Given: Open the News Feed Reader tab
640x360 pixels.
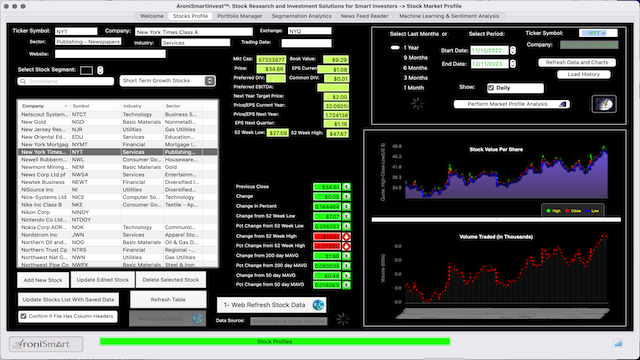Looking at the screenshot, I should pos(364,16).
